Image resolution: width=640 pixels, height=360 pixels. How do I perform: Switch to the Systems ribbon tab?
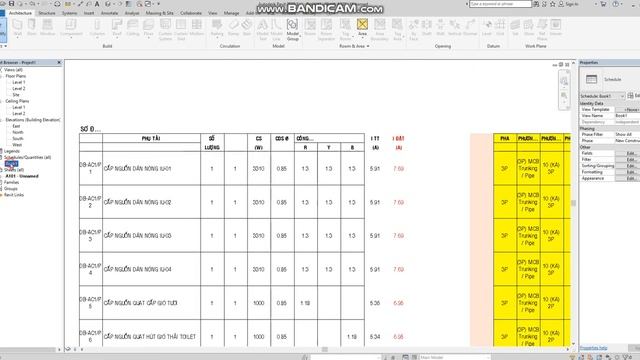69,13
